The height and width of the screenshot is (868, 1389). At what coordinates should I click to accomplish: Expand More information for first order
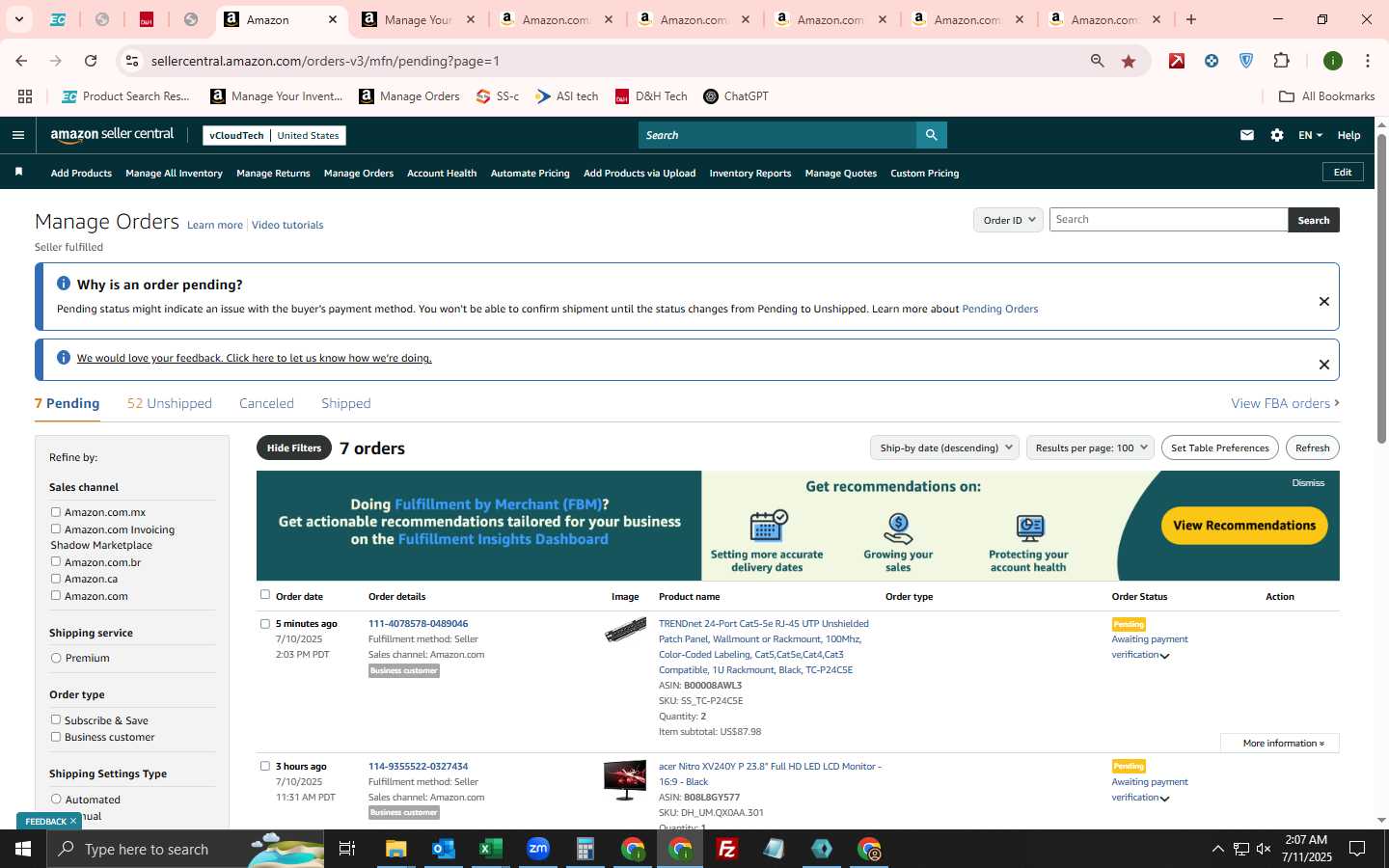pos(1279,744)
